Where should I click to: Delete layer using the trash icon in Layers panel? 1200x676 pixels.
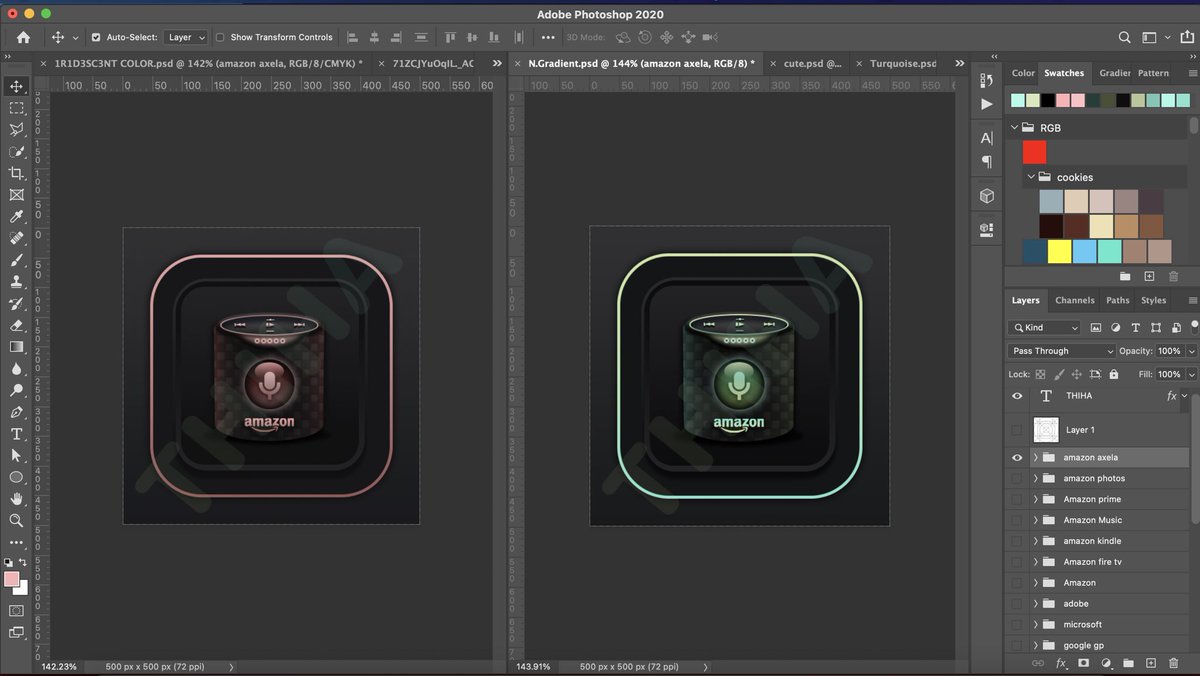click(1174, 663)
